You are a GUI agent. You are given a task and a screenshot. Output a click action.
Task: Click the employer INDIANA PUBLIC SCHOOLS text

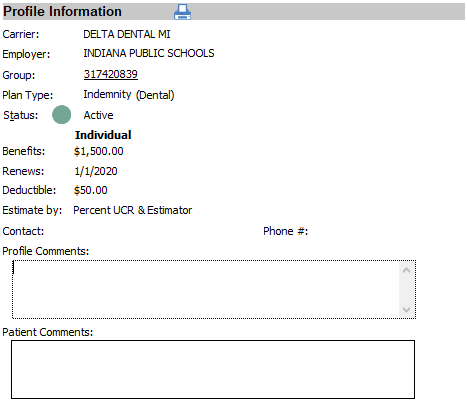pos(149,53)
